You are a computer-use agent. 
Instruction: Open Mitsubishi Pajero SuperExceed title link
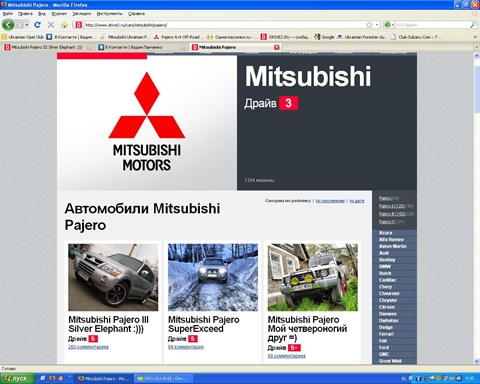click(204, 324)
